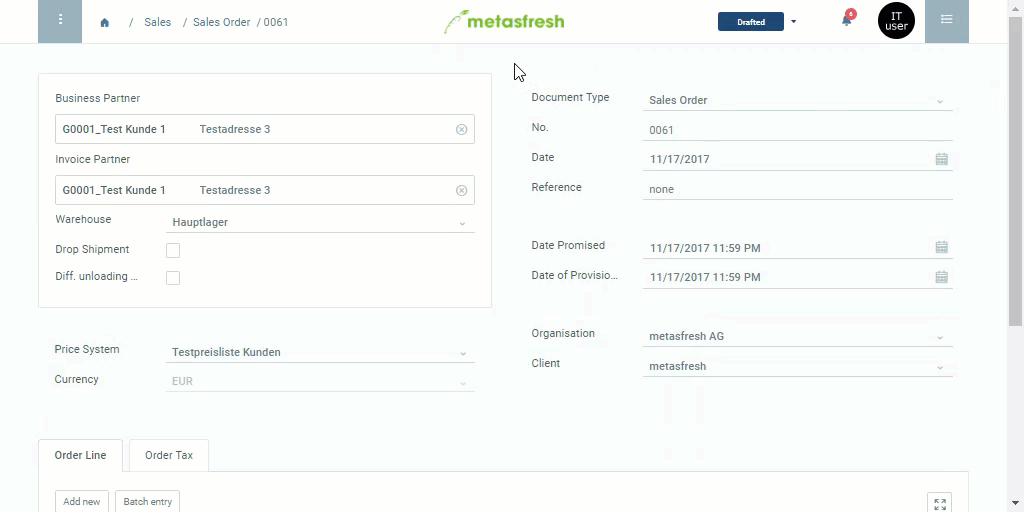Open calendar for Date Promised
The width and height of the screenshot is (1024, 512).
click(x=941, y=248)
